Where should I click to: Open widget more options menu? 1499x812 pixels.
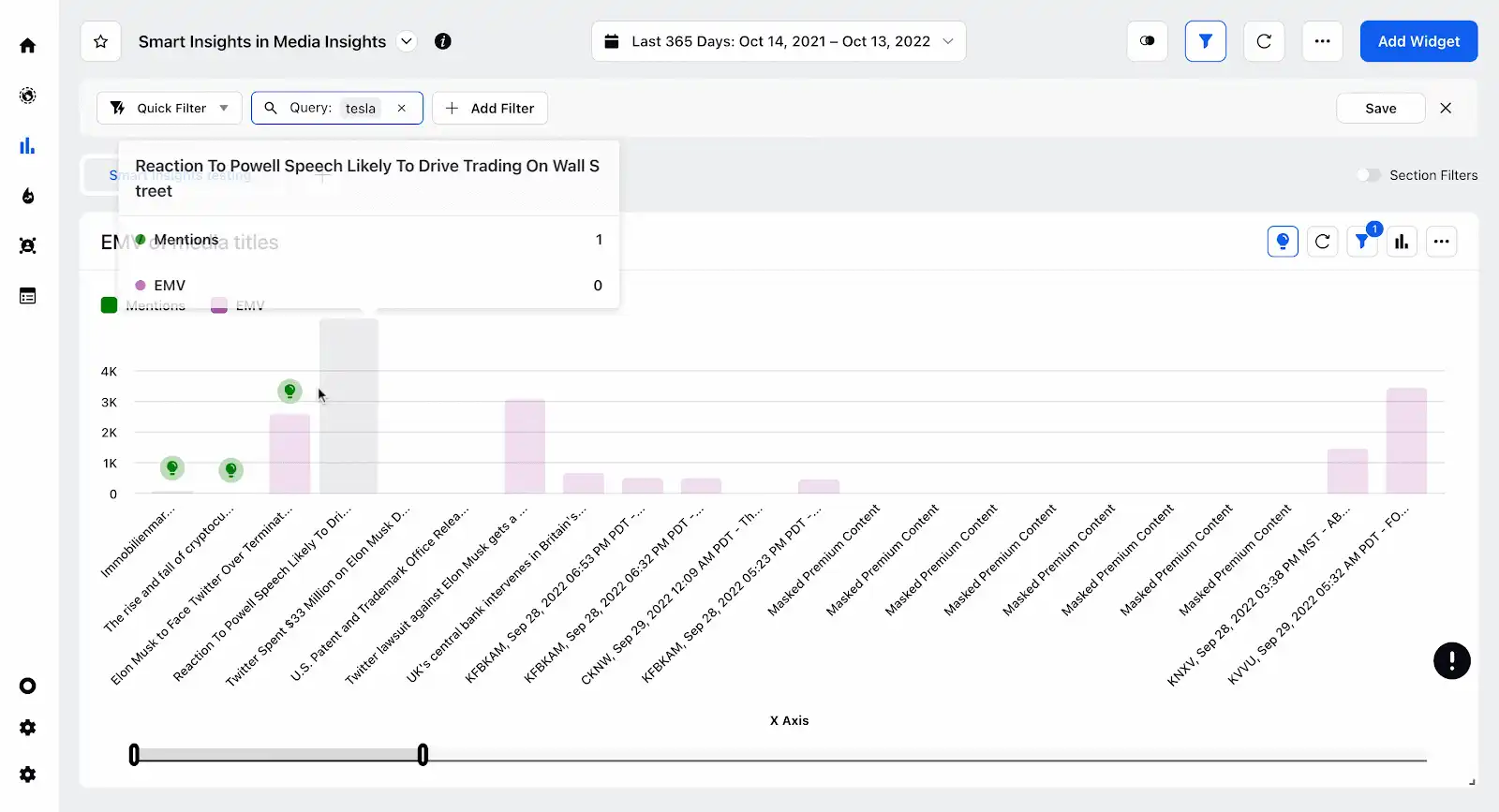(x=1442, y=242)
